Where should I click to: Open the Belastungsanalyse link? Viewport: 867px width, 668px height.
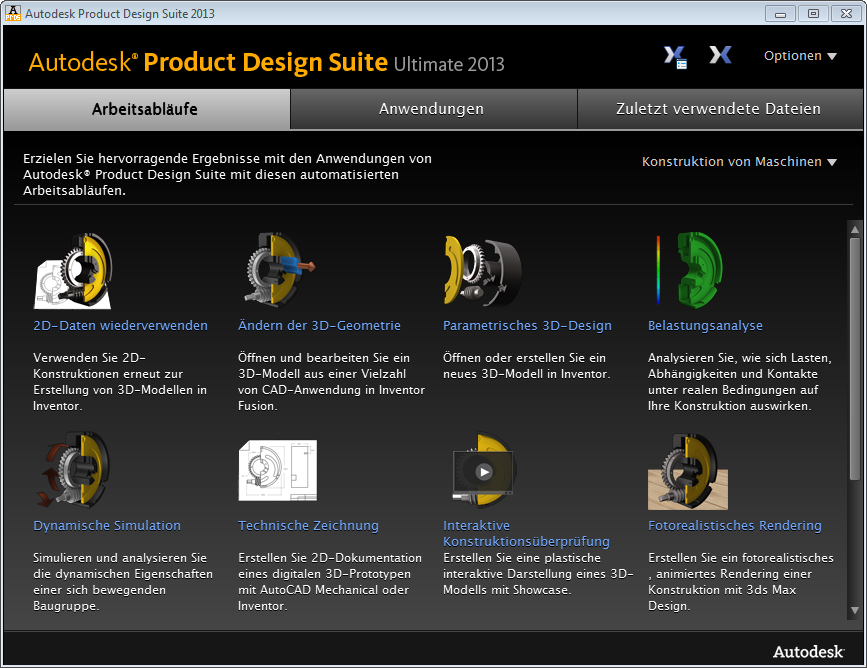(705, 325)
